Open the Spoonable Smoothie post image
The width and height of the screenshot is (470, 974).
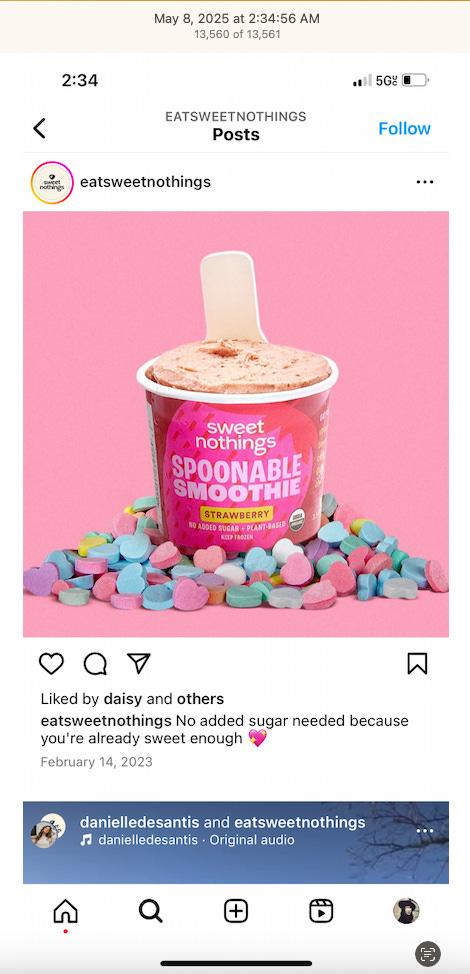(236, 424)
